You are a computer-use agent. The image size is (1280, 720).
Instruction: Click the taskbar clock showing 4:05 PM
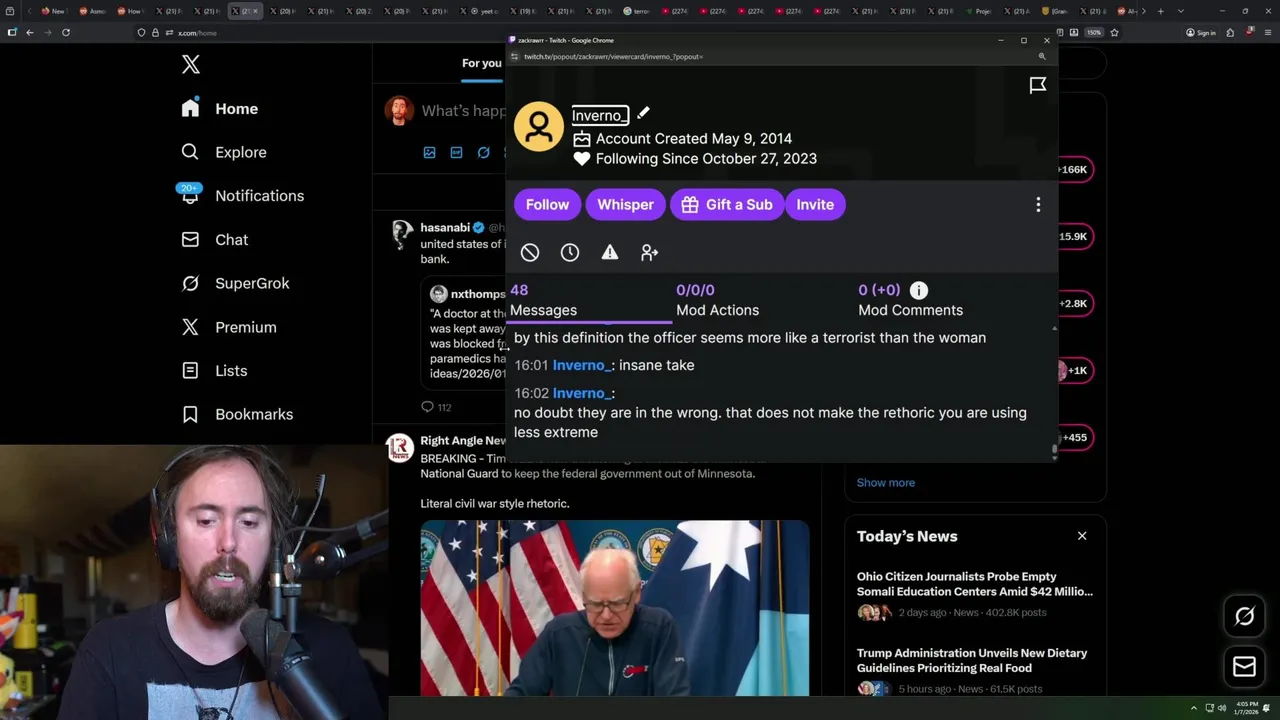(x=1246, y=708)
